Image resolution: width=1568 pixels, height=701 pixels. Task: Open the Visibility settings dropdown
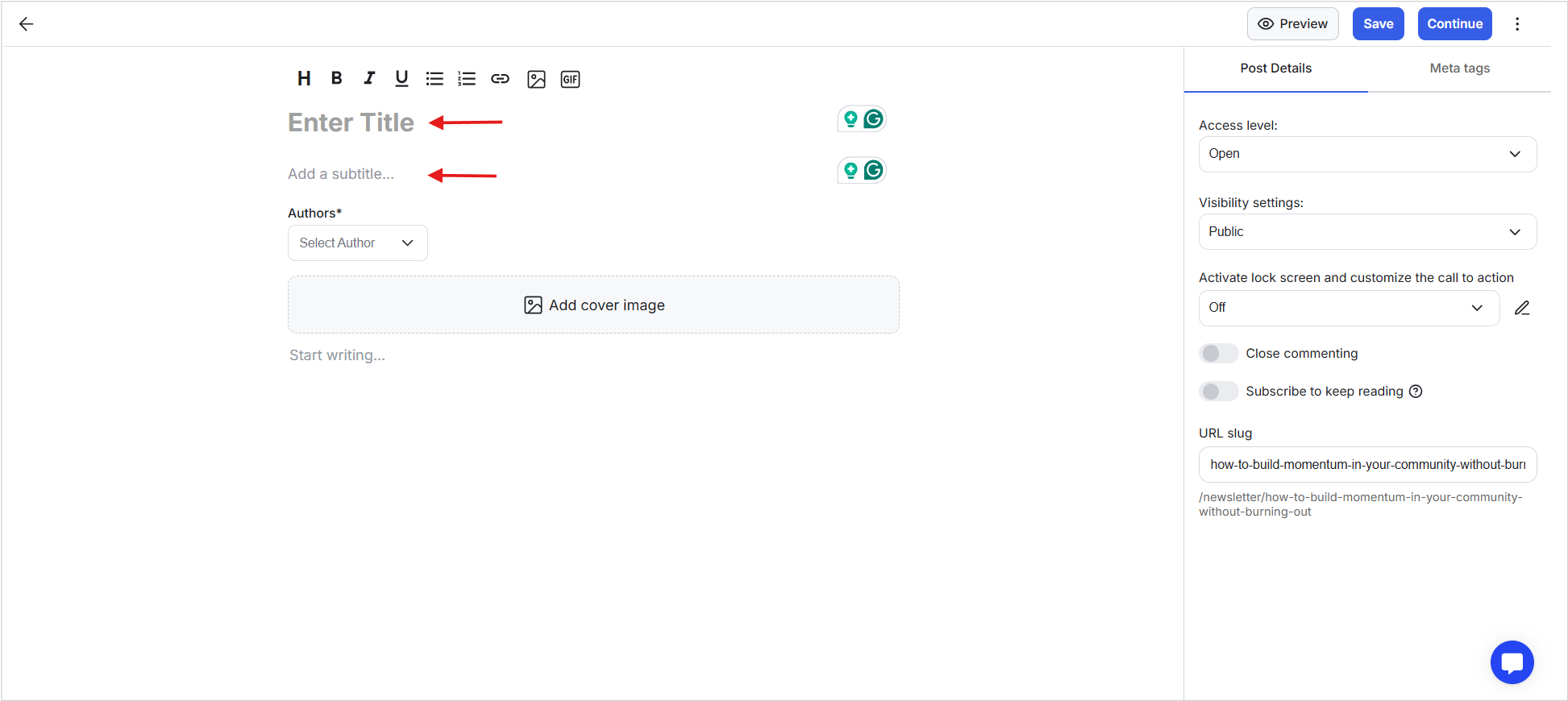pyautogui.click(x=1367, y=232)
